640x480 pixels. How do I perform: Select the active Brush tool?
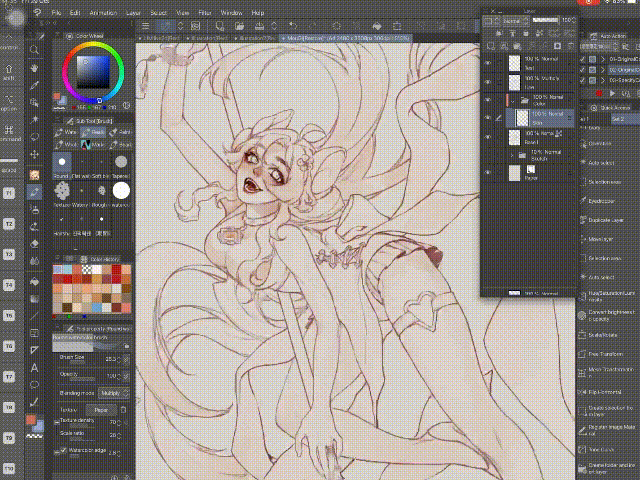[35, 192]
